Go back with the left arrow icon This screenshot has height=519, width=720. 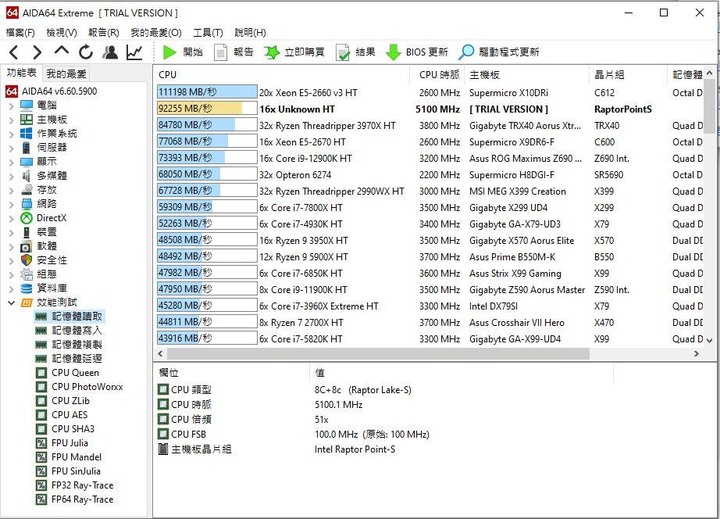(13, 52)
